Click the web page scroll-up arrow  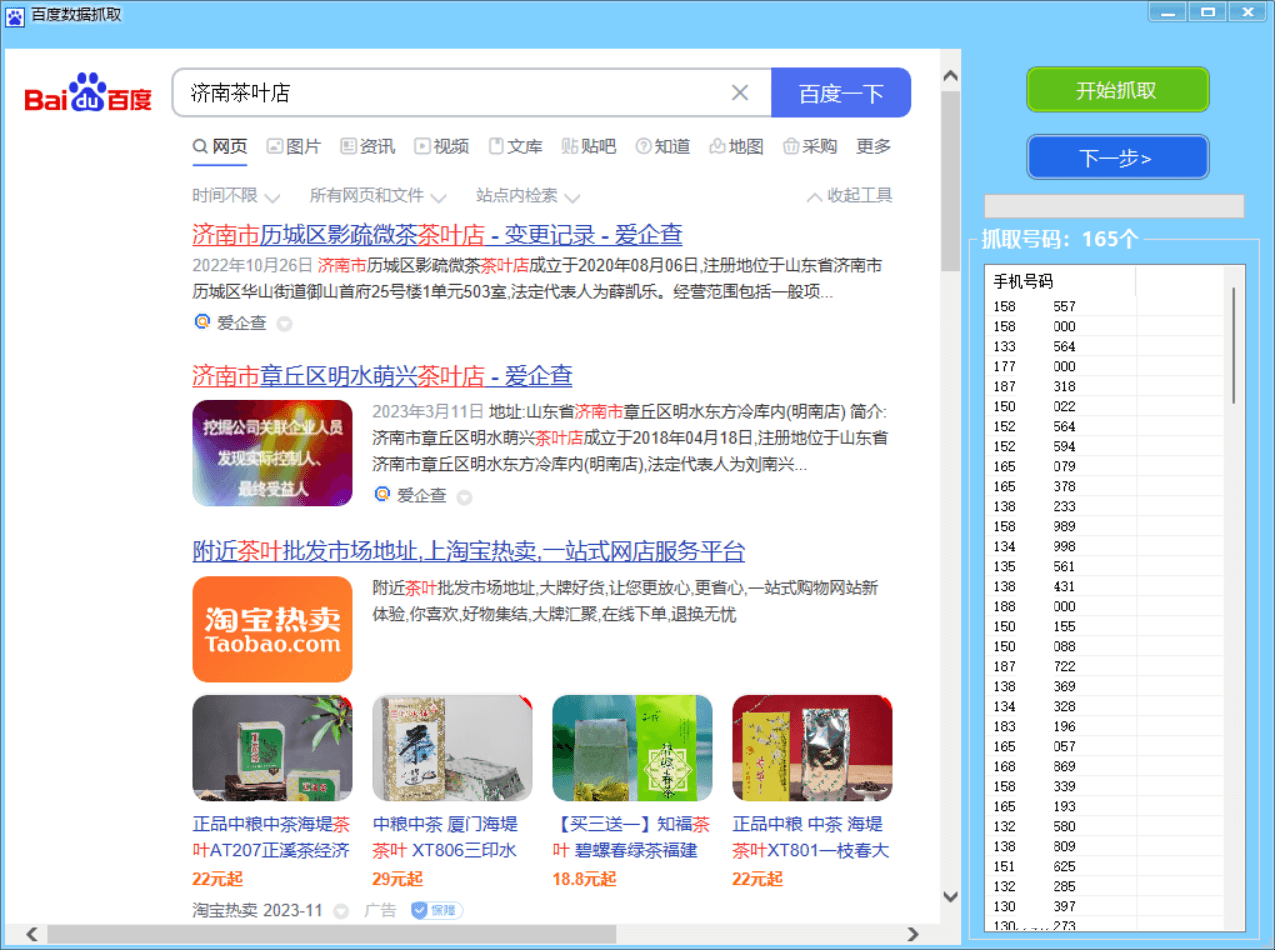click(950, 76)
